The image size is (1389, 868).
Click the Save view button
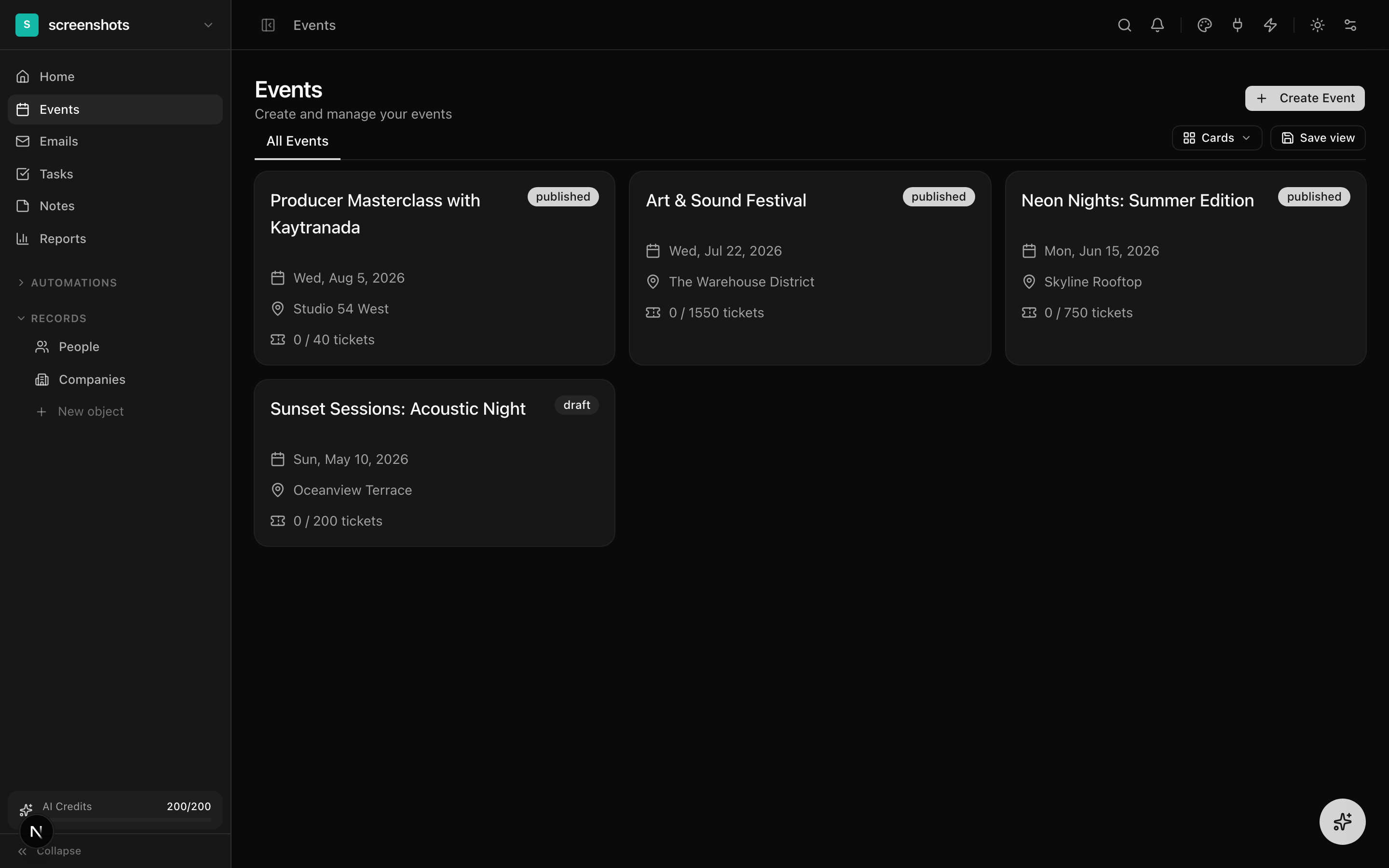[x=1317, y=138]
